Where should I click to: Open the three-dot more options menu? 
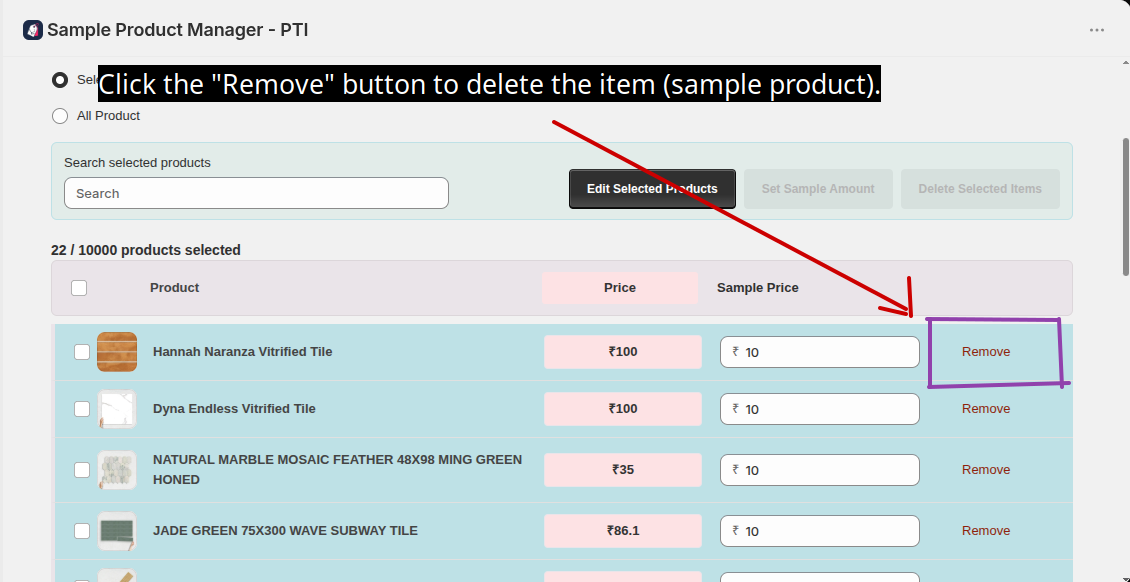coord(1097,30)
